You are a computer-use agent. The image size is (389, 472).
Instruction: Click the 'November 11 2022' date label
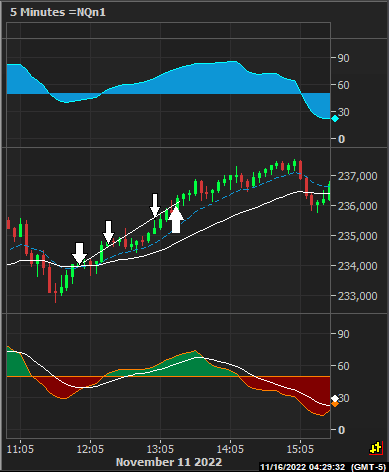169,462
